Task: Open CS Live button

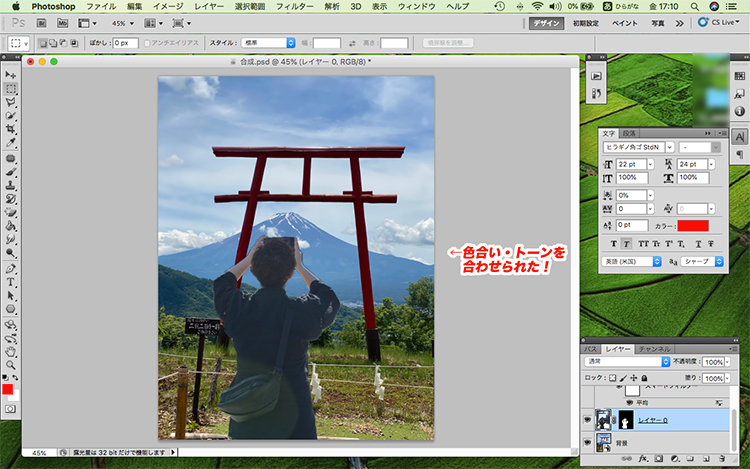Action: [718, 22]
